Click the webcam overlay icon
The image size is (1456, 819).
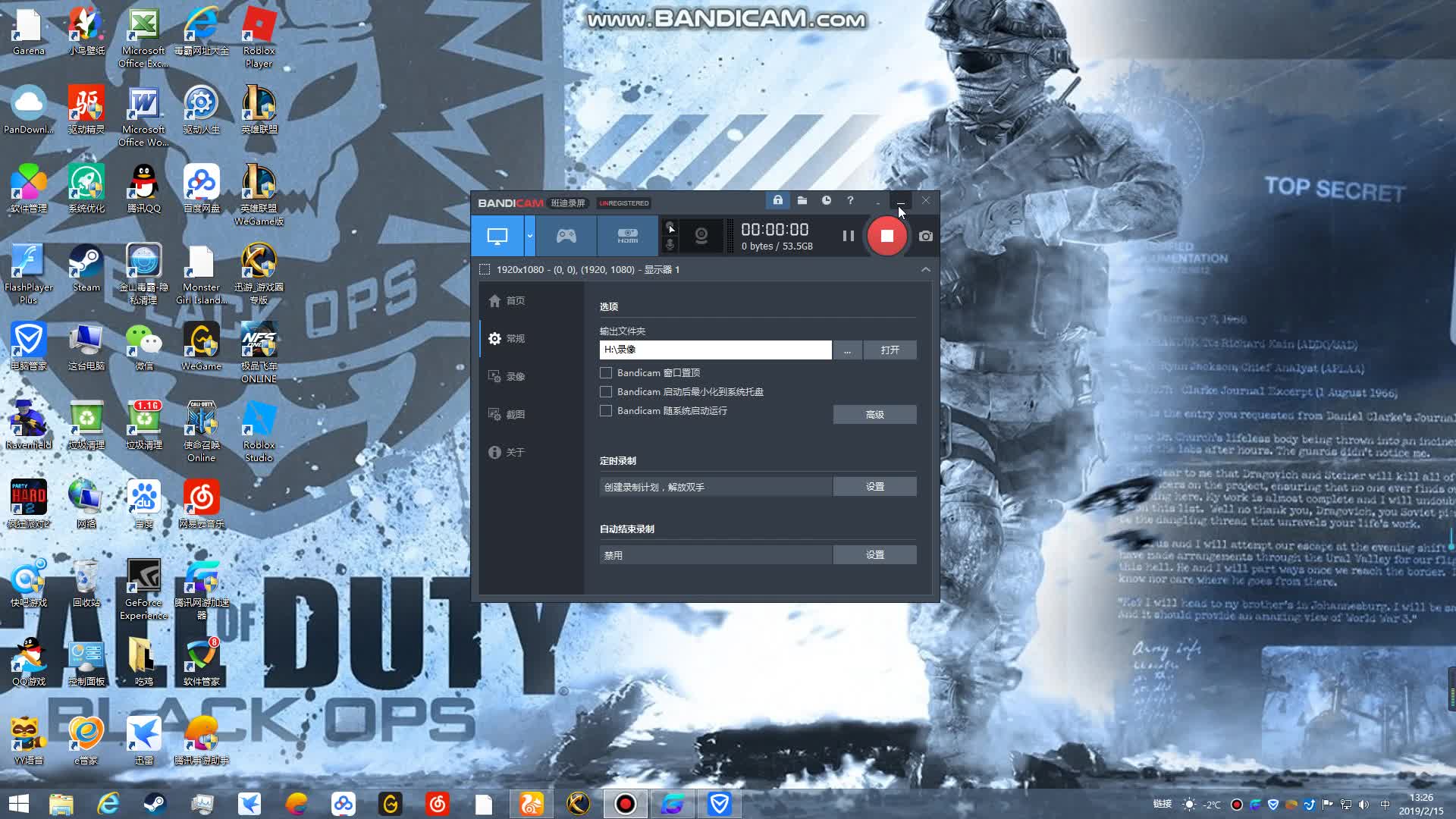point(701,236)
